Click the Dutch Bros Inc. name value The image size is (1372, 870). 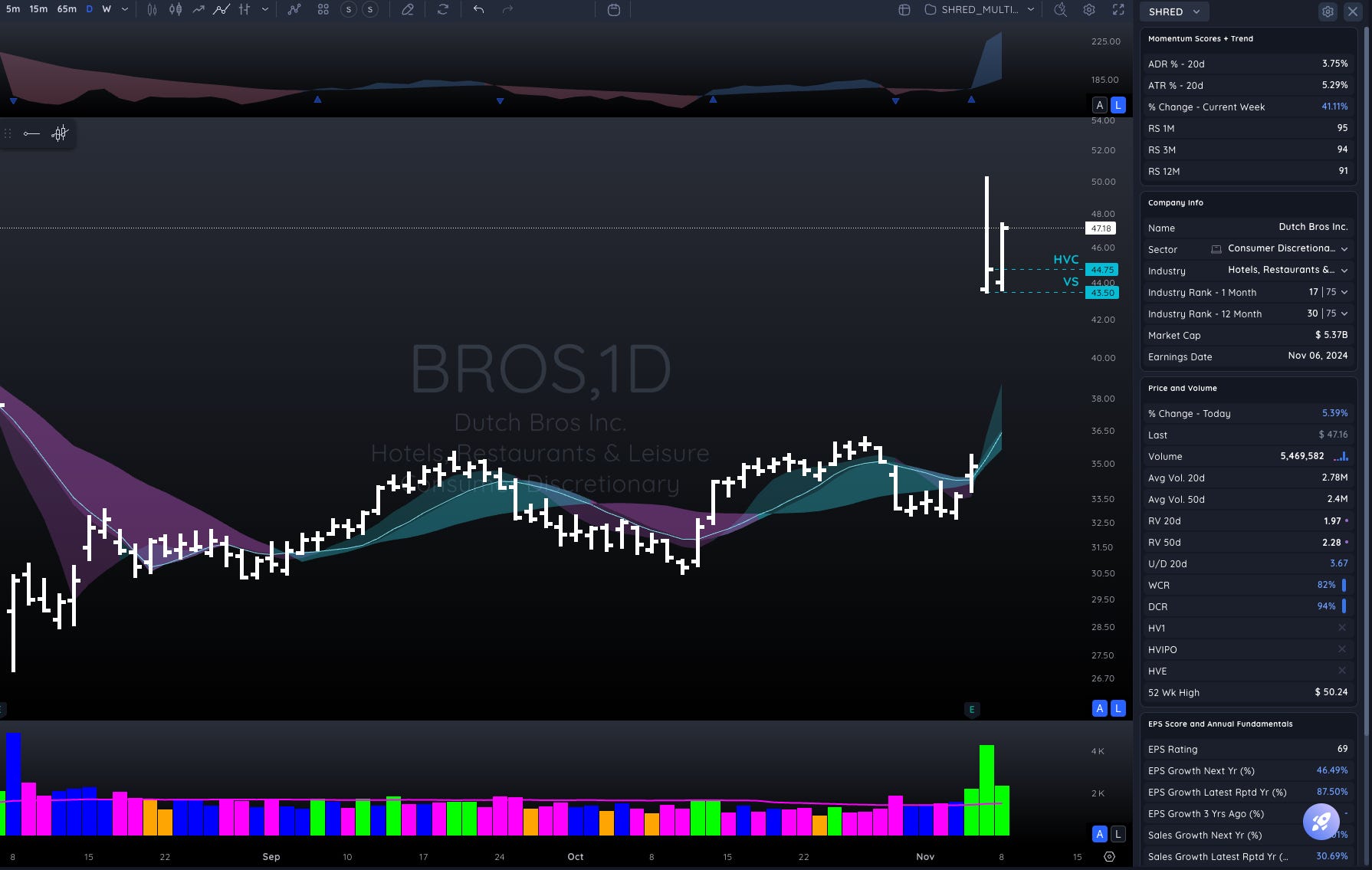coord(1313,227)
